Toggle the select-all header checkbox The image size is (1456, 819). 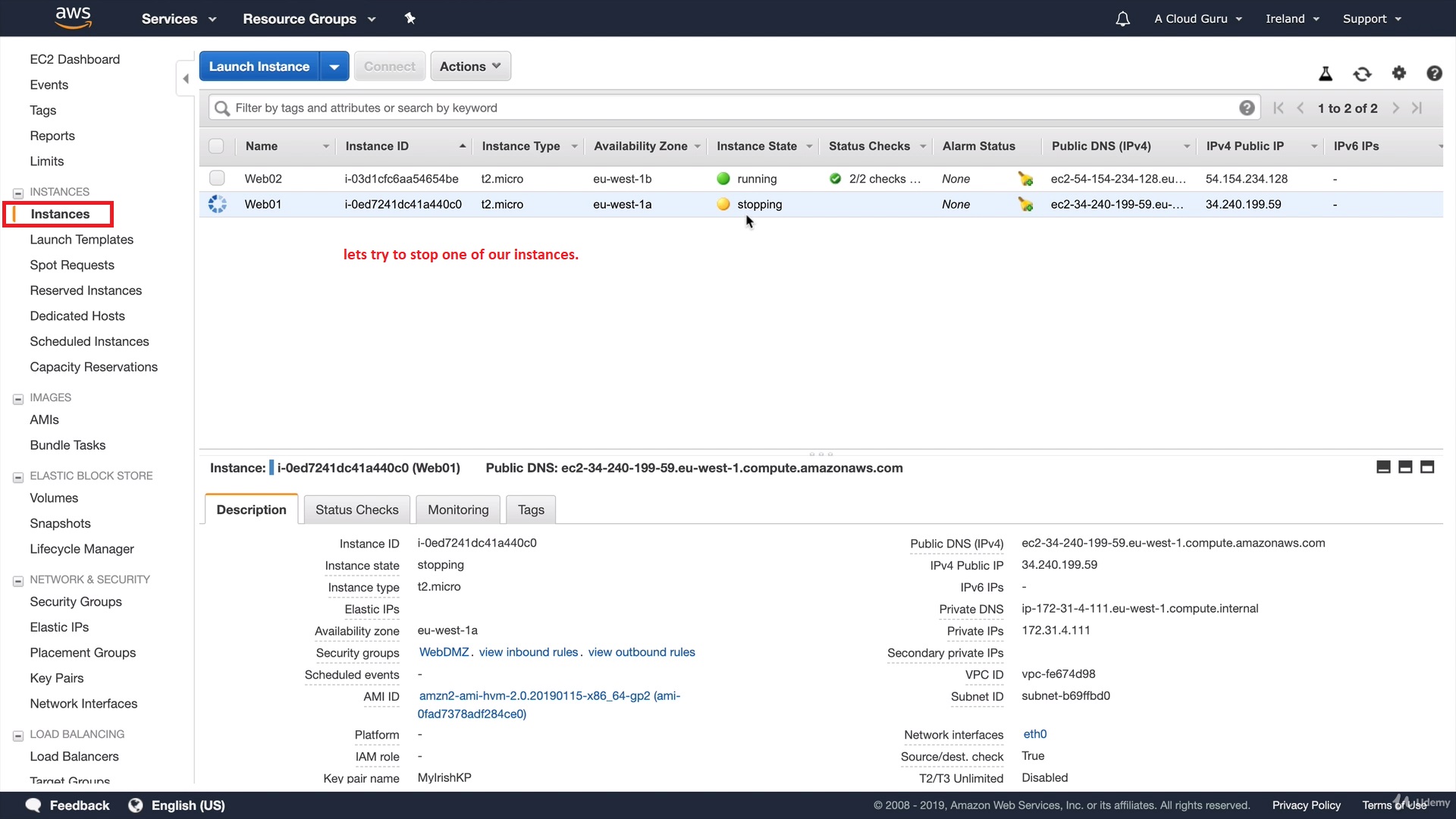click(216, 146)
